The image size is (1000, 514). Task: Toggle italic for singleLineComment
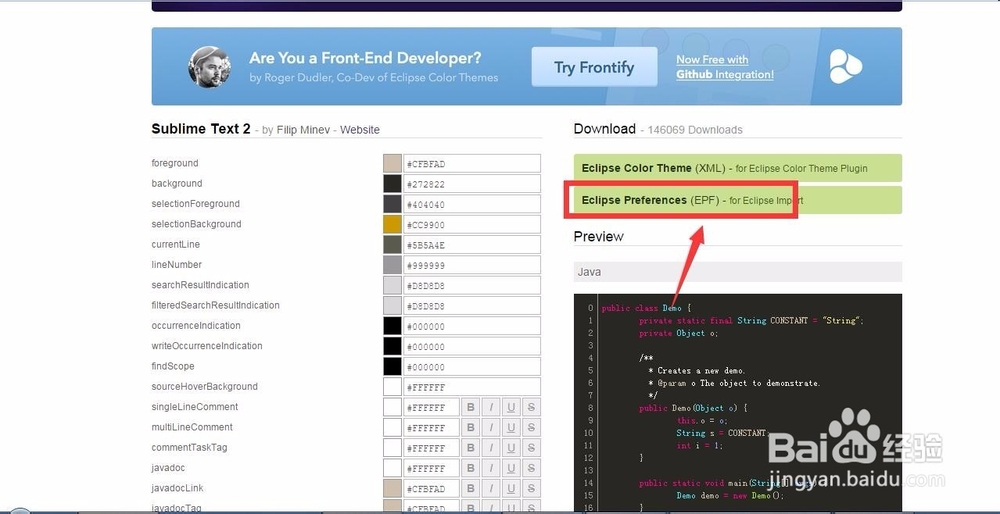pos(491,407)
